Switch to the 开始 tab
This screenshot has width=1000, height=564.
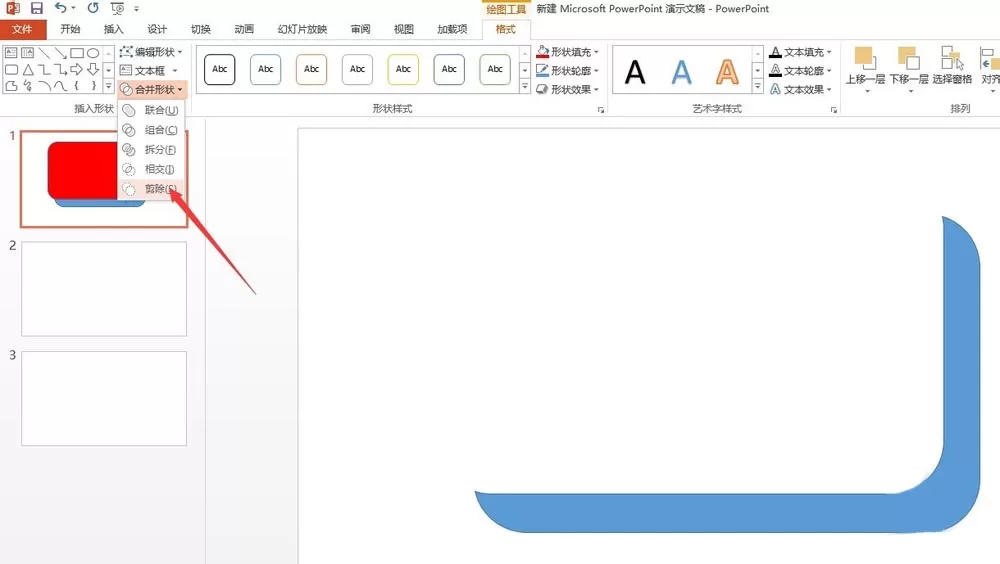70,29
